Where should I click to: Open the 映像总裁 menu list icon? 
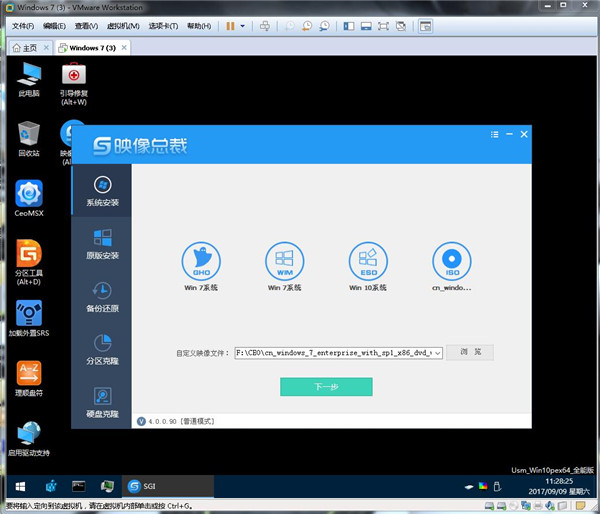(x=494, y=134)
